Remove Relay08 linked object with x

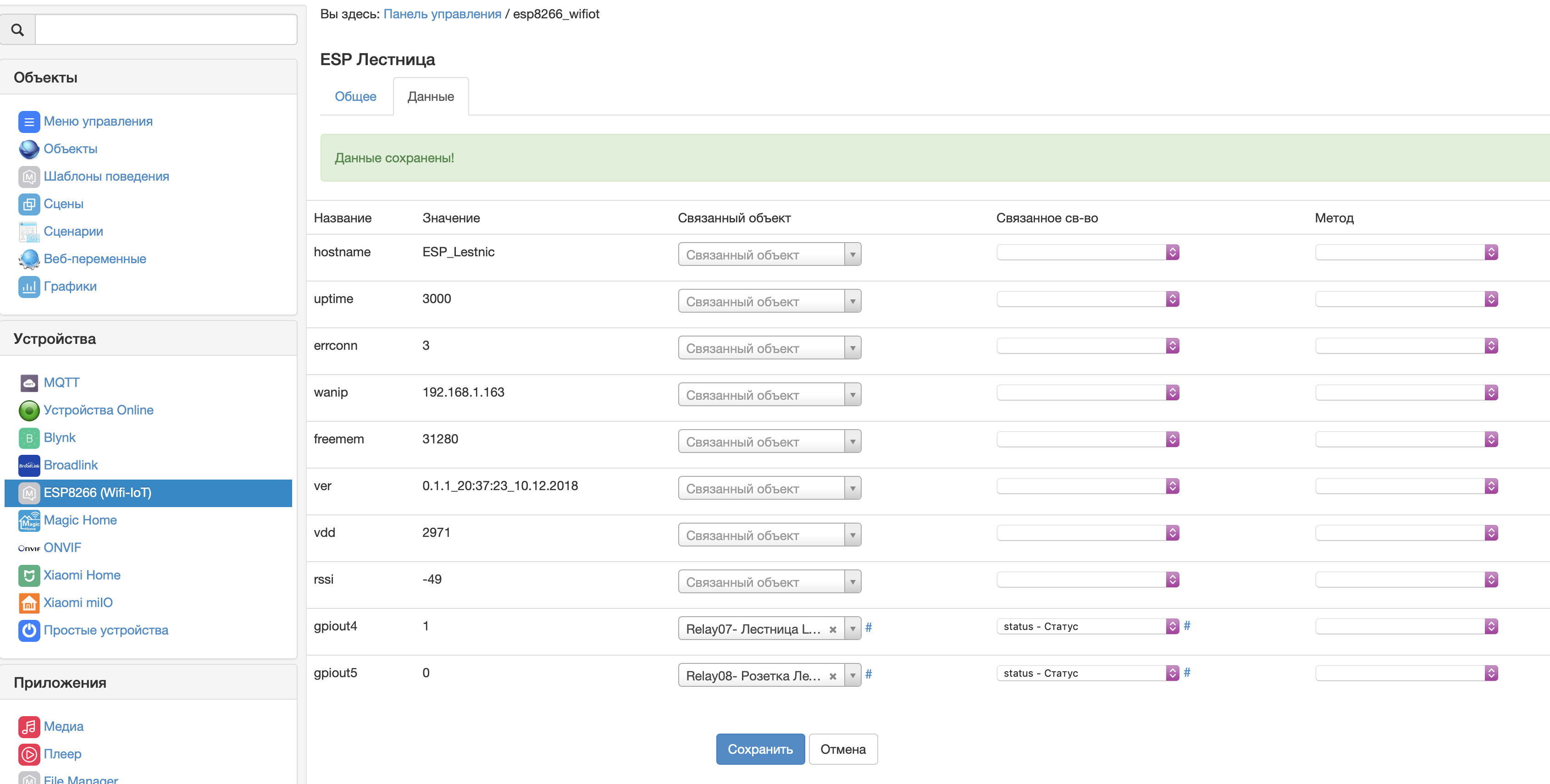[x=833, y=676]
